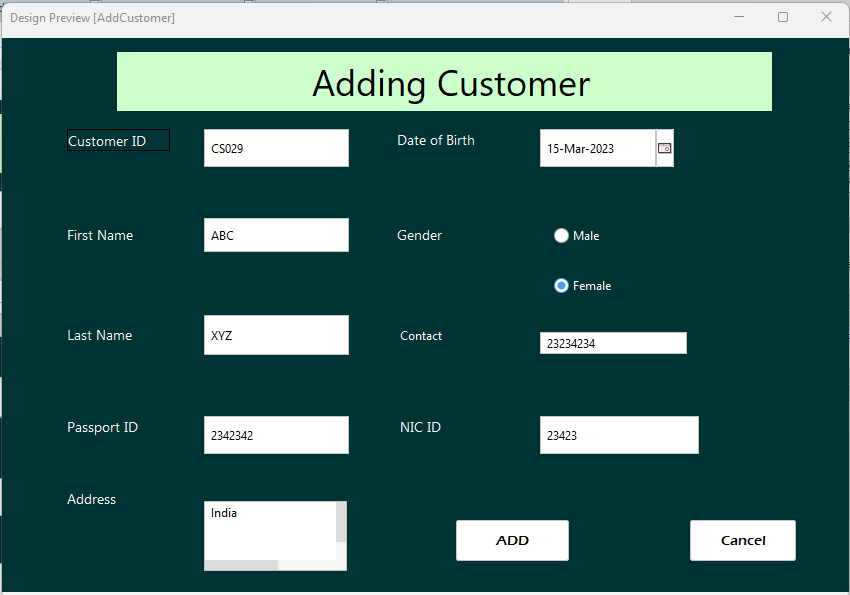Open the date picker calendar icon
The image size is (850, 595).
[664, 147]
